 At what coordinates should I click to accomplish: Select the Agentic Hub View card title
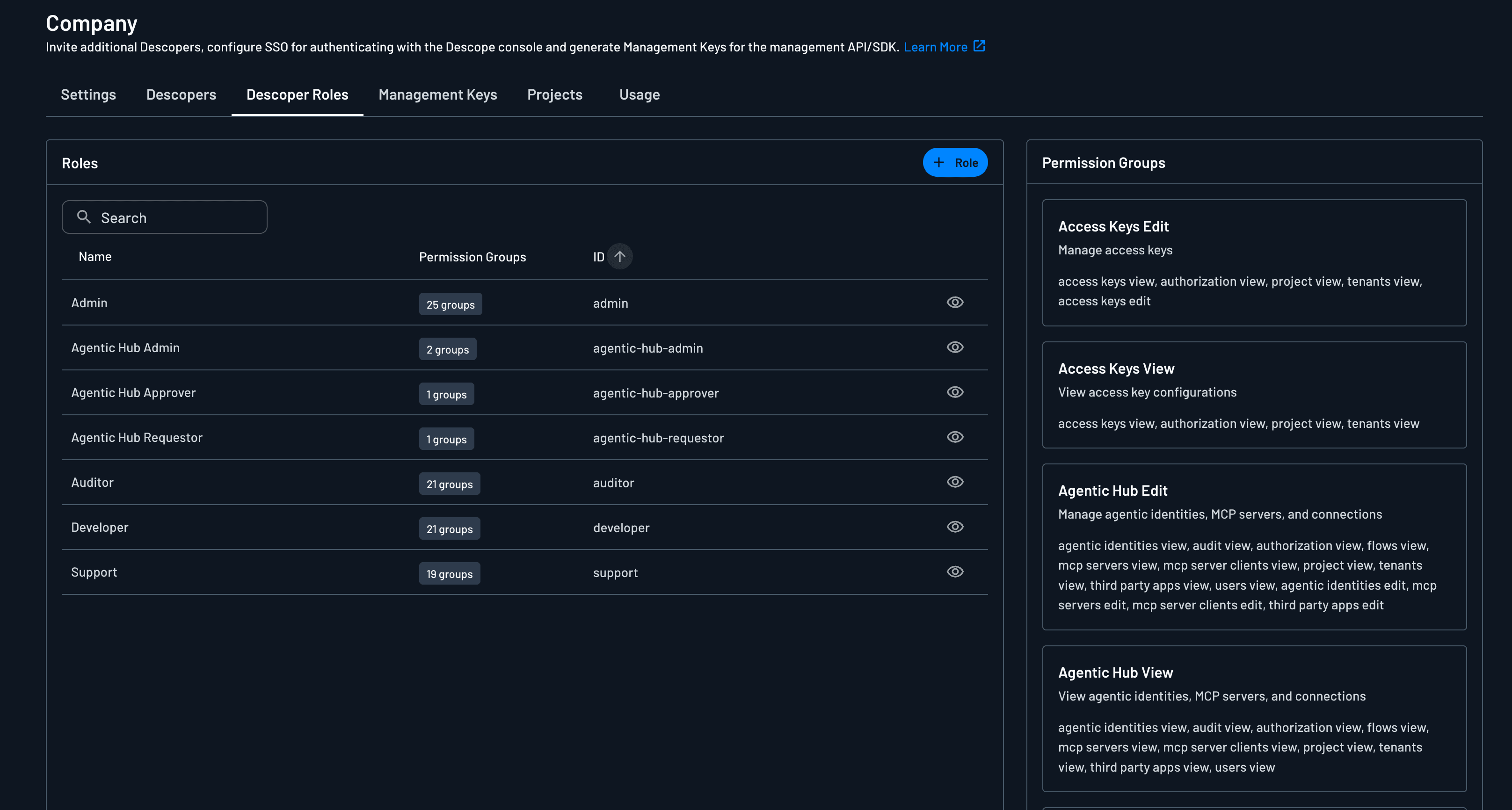pyautogui.click(x=1116, y=673)
